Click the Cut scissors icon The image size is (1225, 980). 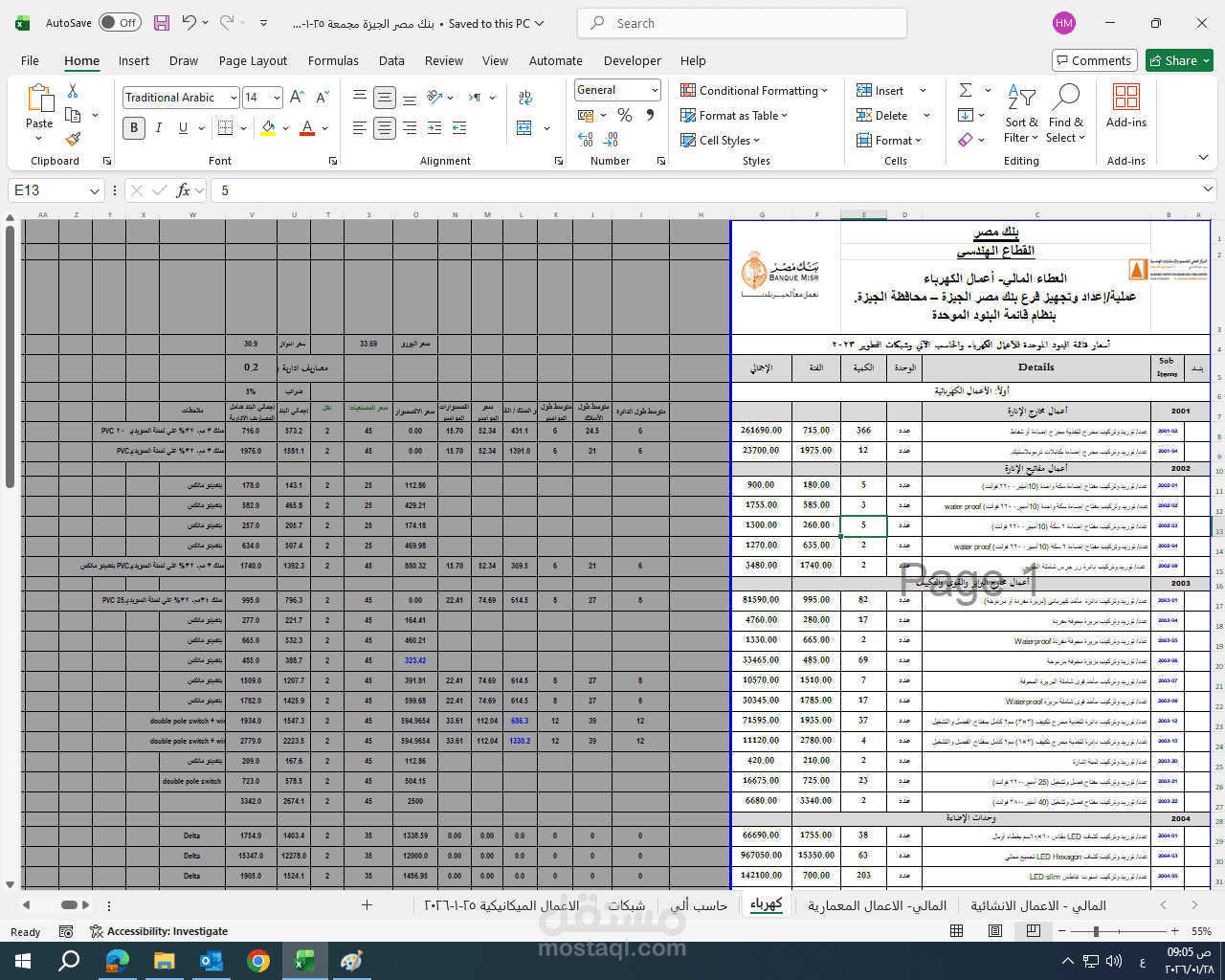(73, 90)
